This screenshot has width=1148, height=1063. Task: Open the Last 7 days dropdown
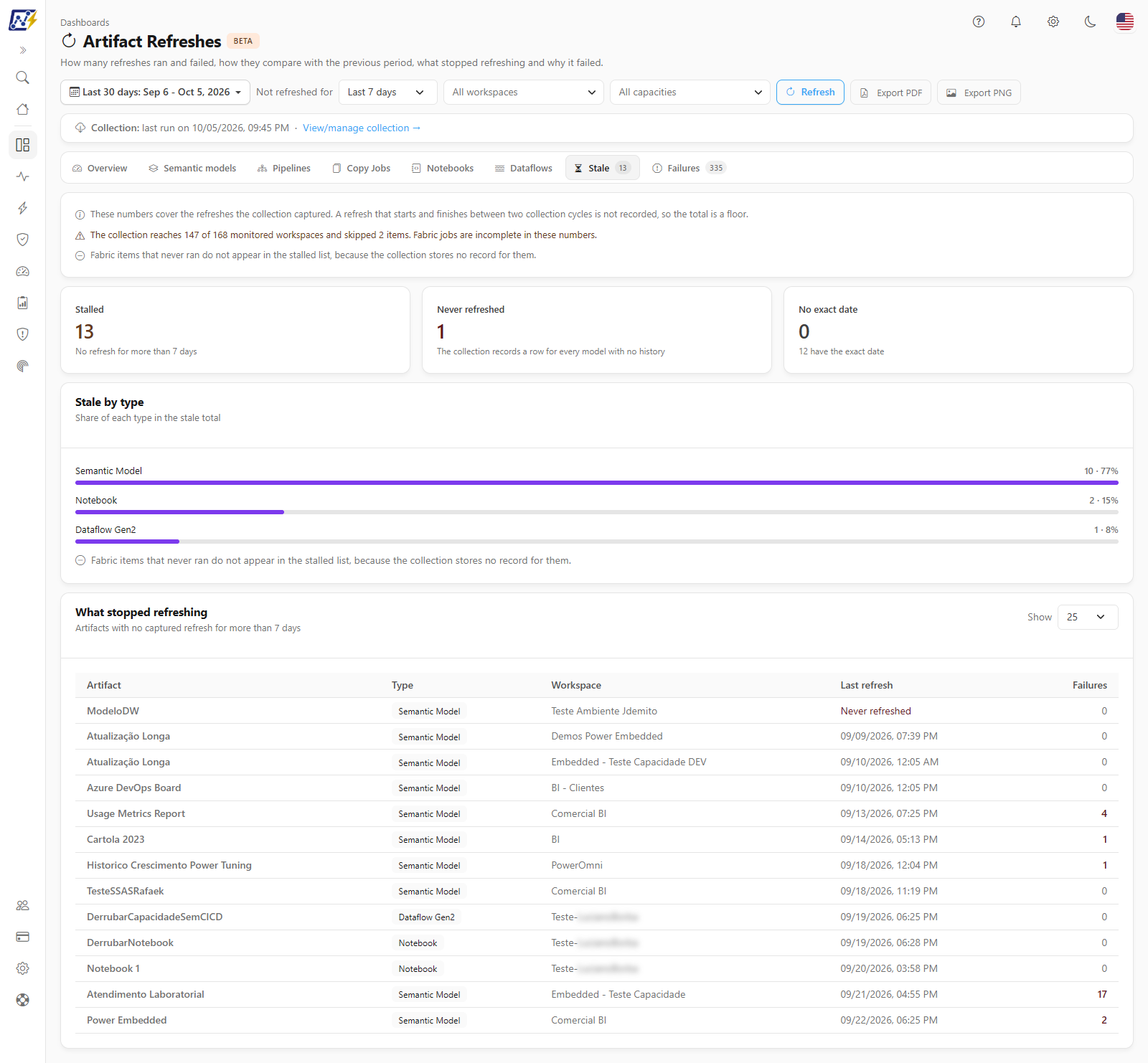387,92
